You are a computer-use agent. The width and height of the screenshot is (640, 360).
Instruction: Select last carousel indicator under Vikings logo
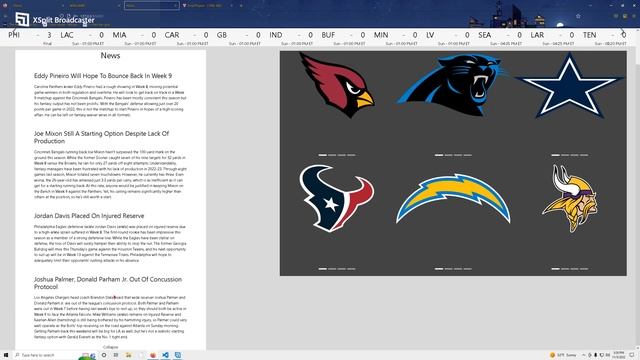[584, 269]
